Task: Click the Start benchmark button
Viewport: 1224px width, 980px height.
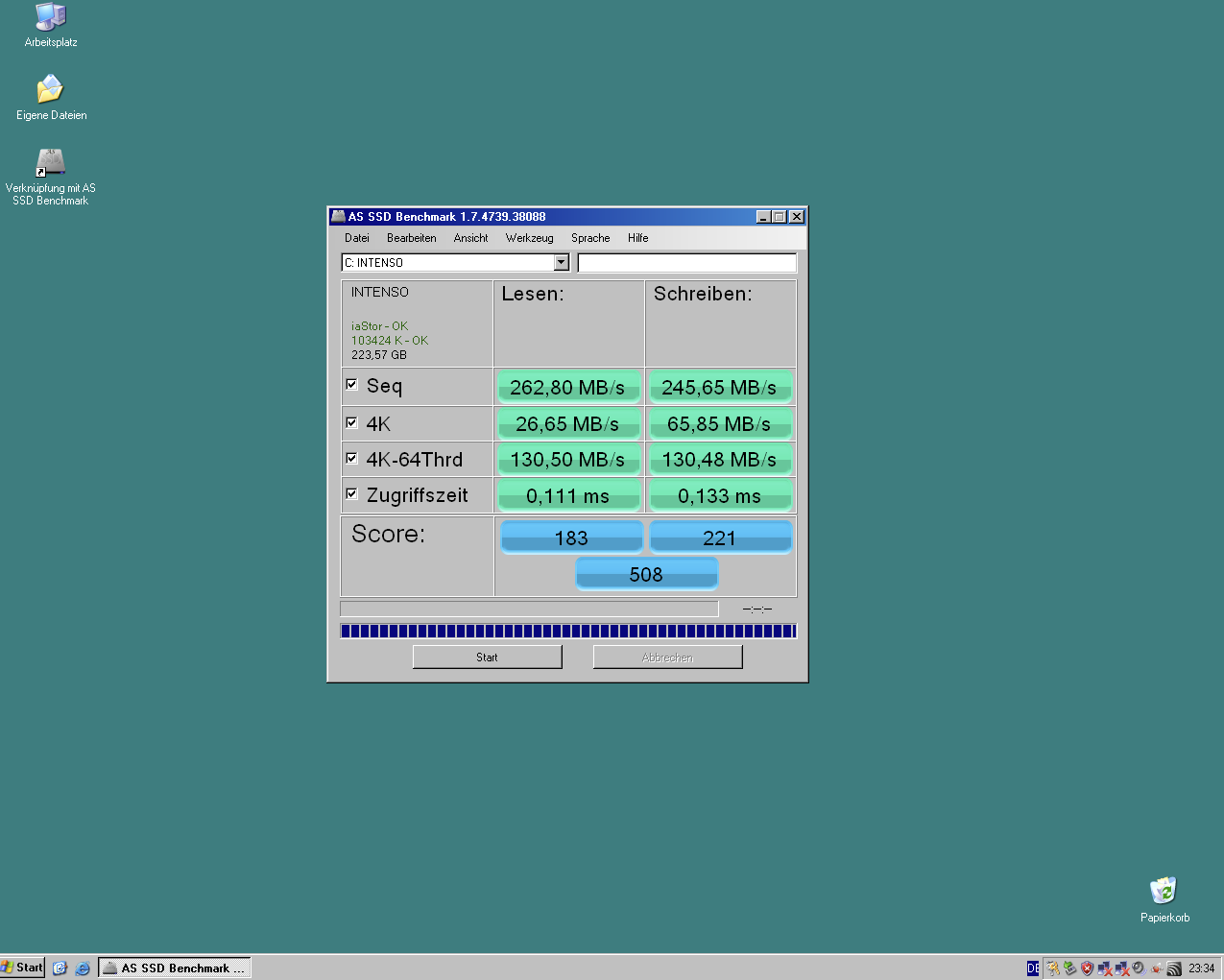Action: point(487,657)
